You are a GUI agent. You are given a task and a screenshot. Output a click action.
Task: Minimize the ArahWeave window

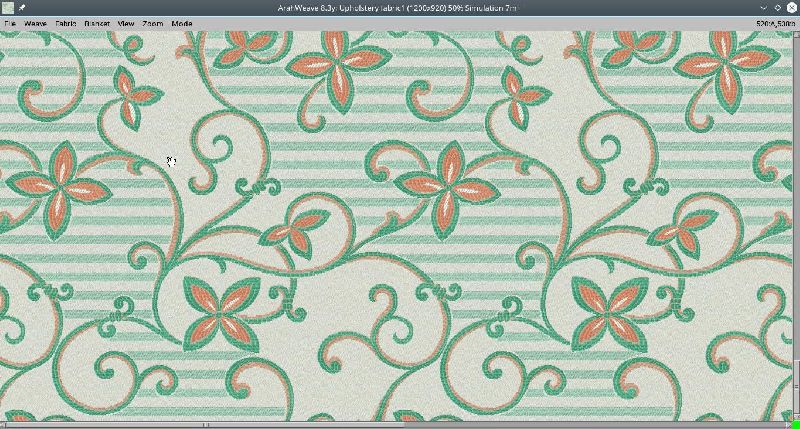(763, 8)
